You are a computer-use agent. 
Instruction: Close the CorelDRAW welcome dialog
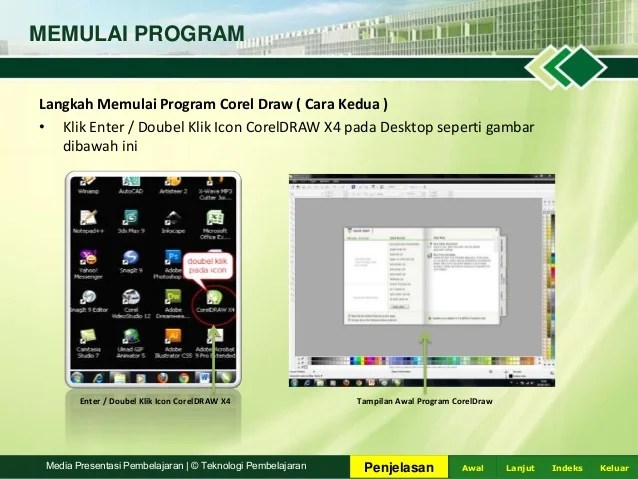(x=496, y=231)
